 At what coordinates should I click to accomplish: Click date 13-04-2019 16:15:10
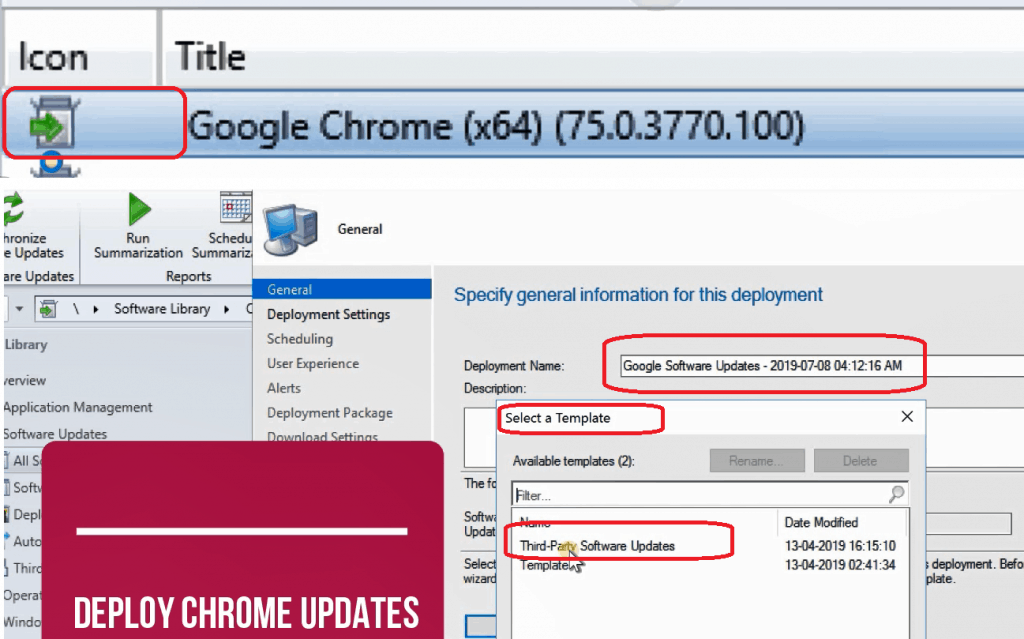pyautogui.click(x=840, y=546)
